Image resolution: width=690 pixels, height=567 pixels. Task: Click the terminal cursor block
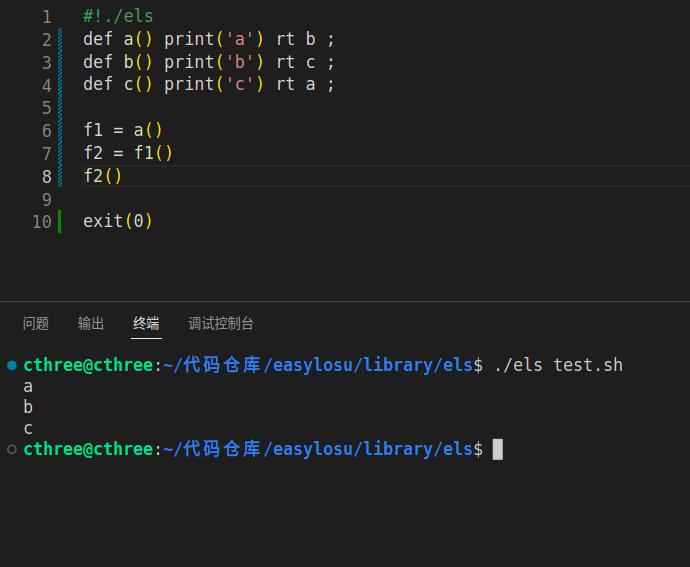497,449
